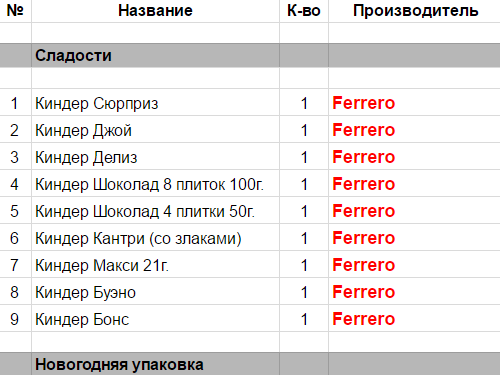
Task: Select the Название column header cell
Action: point(155,11)
